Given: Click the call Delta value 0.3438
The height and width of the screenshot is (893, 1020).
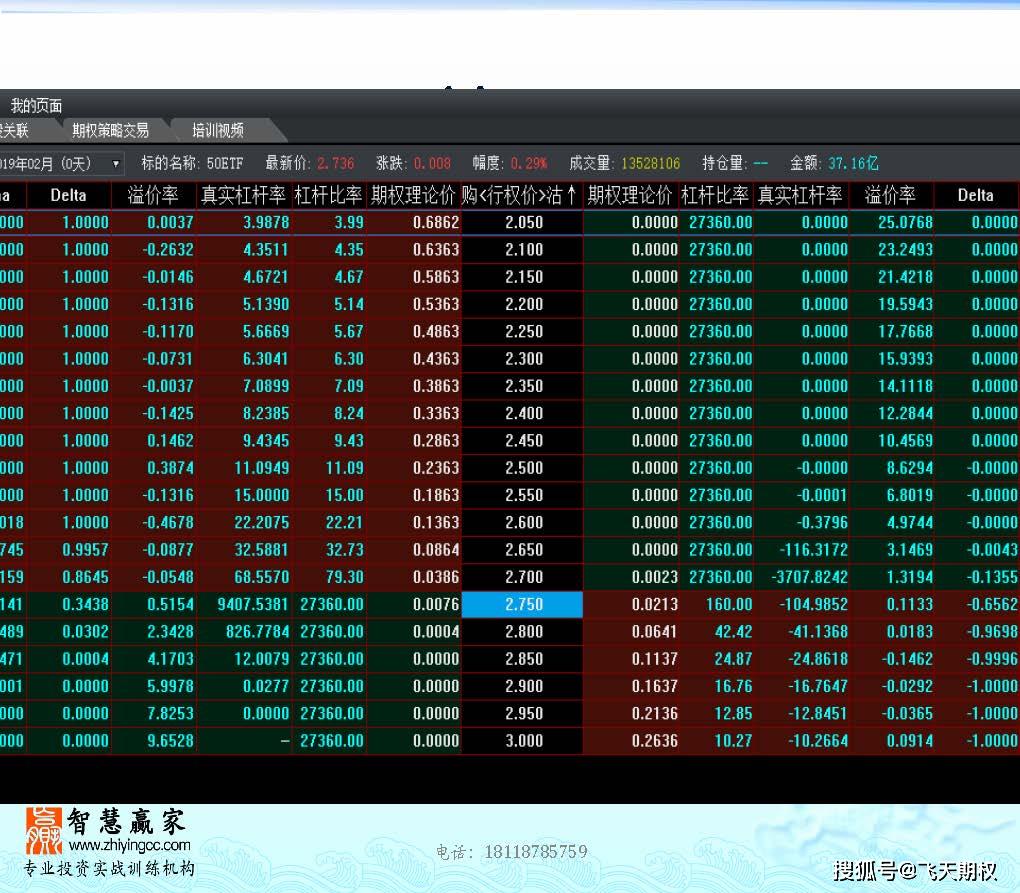Looking at the screenshot, I should click(x=85, y=604).
